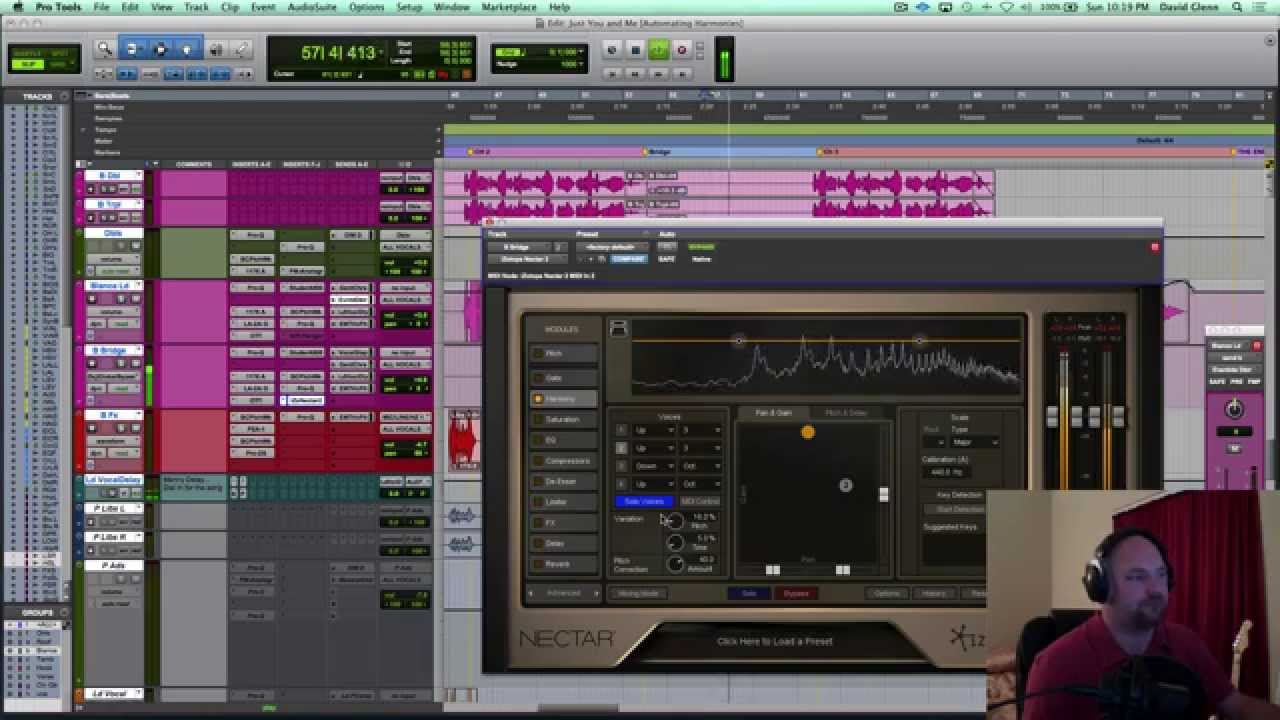Open voice 3 direction dropdown showing Down
The image size is (1280, 720).
[x=654, y=466]
